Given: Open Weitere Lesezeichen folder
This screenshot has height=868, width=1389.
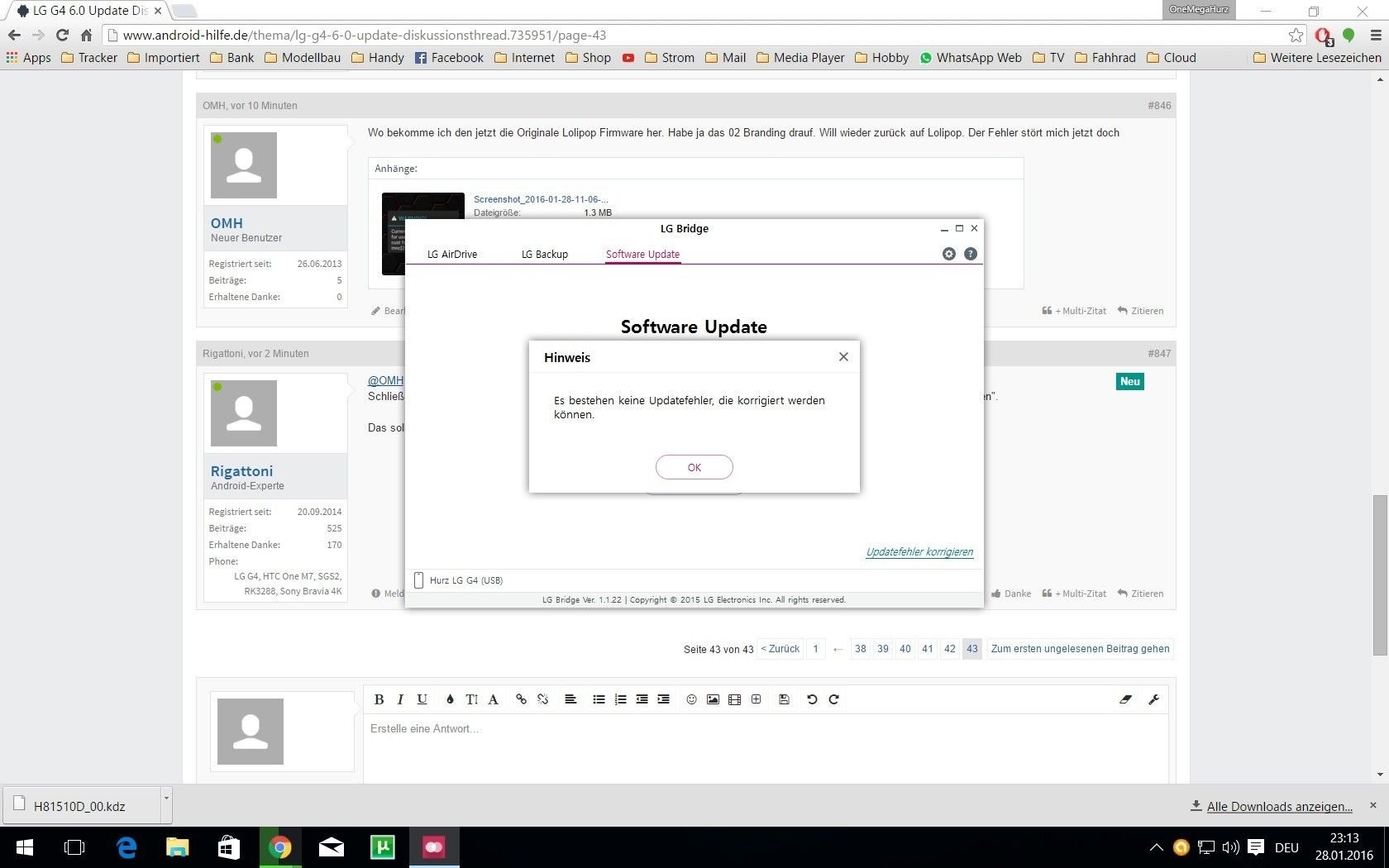Looking at the screenshot, I should click(x=1317, y=58).
